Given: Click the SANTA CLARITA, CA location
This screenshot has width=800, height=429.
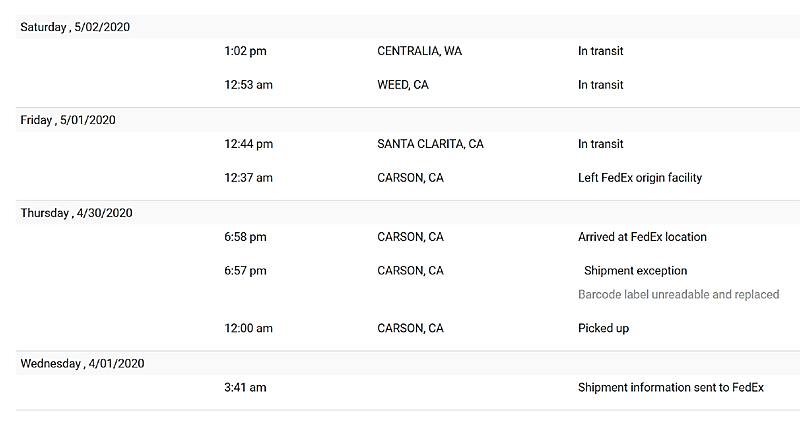Looking at the screenshot, I should [x=430, y=144].
